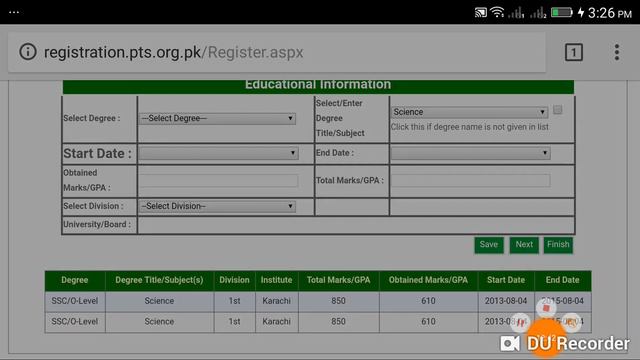This screenshot has width=640, height=360.
Task: Click the Finish button
Action: [x=558, y=244]
